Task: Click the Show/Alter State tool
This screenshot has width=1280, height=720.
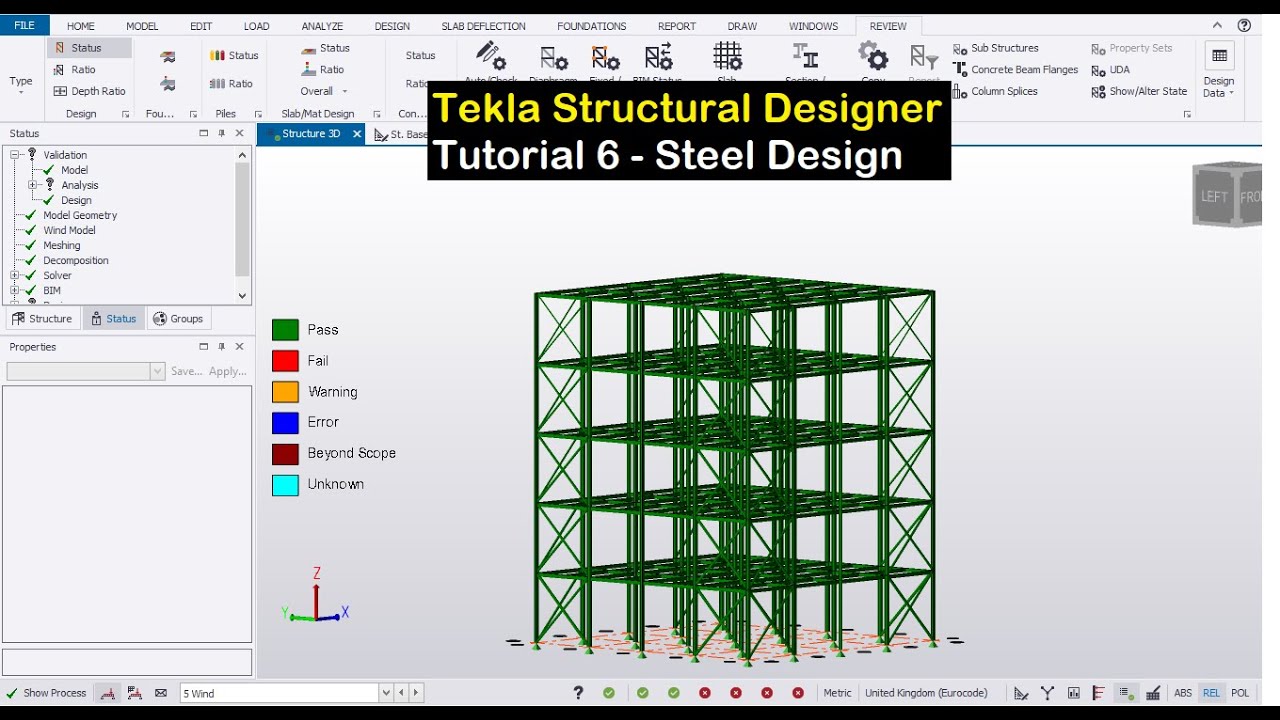Action: tap(1139, 91)
